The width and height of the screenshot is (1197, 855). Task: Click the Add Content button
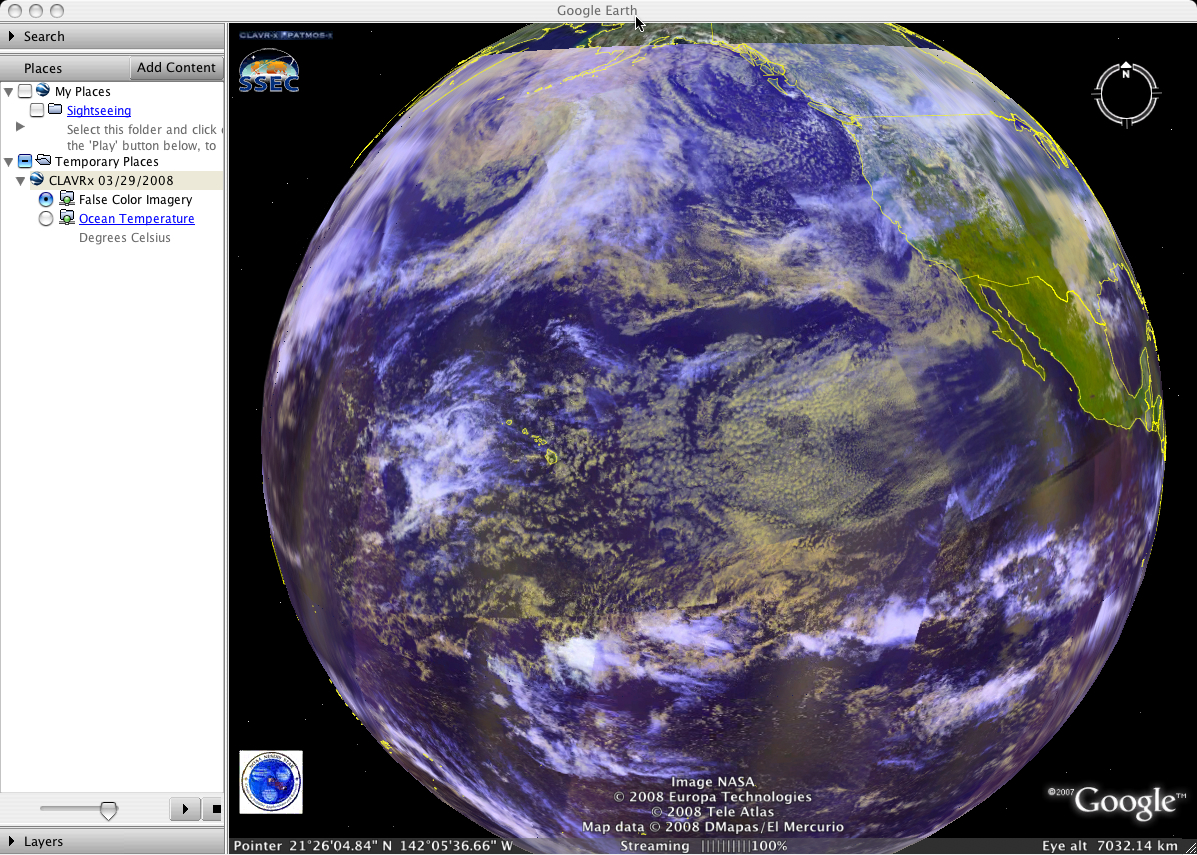coord(176,67)
